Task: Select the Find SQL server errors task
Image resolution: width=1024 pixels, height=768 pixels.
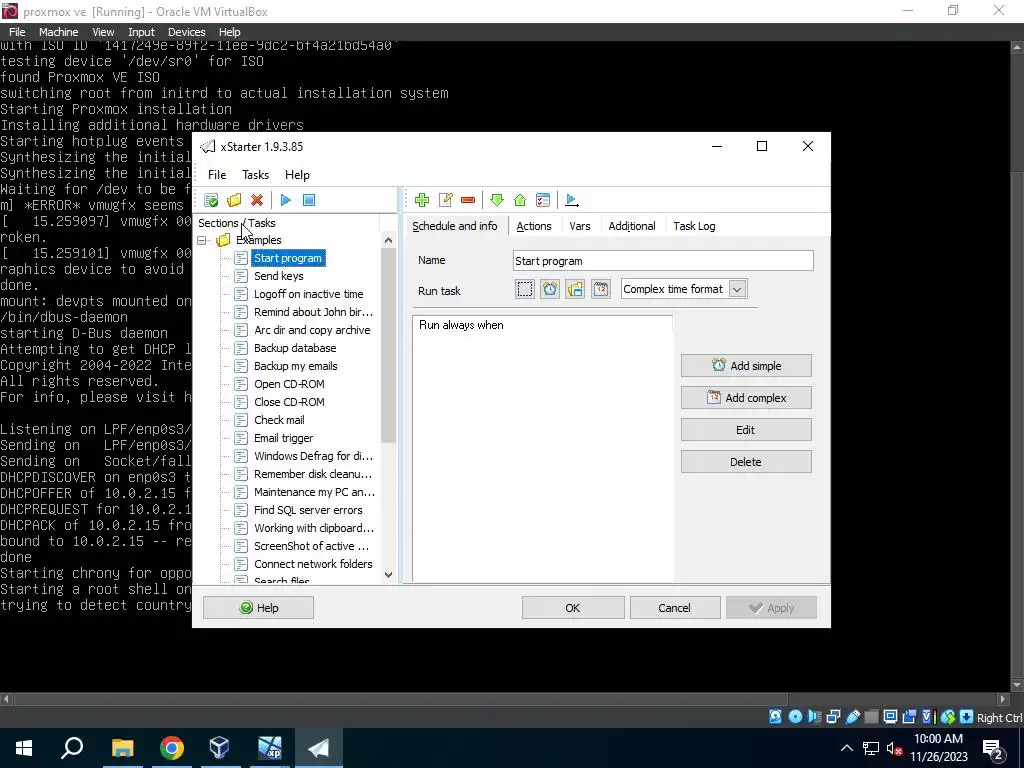Action: tap(308, 510)
